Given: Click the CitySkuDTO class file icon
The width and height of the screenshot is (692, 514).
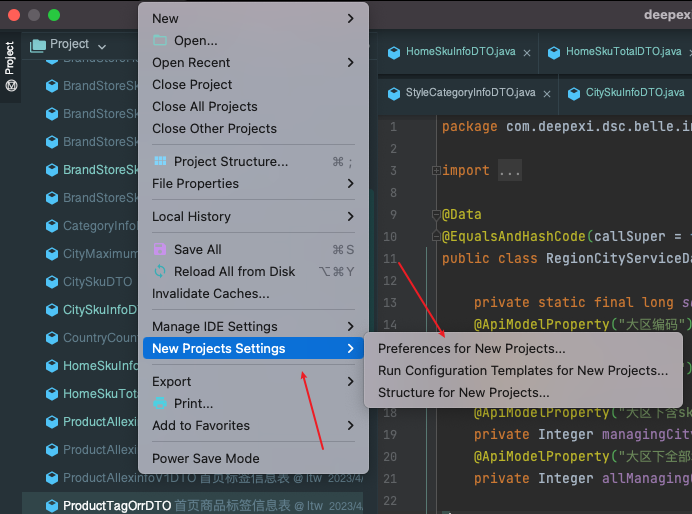Looking at the screenshot, I should (x=52, y=282).
